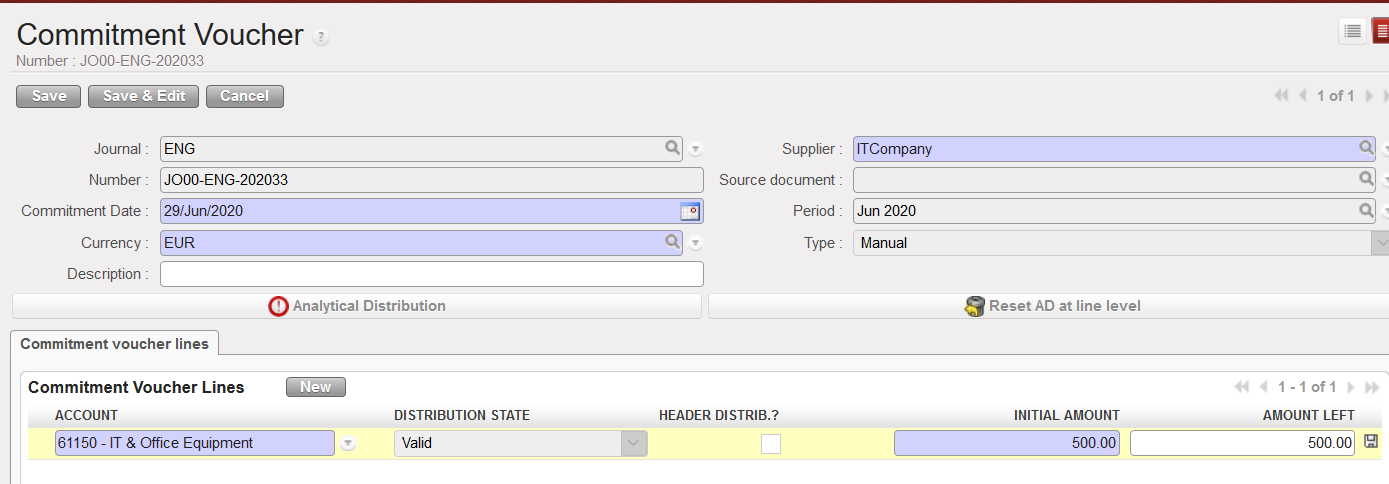Viewport: 1389px width, 484px height.
Task: Select the Commitment voucher lines tab
Action: tap(114, 344)
